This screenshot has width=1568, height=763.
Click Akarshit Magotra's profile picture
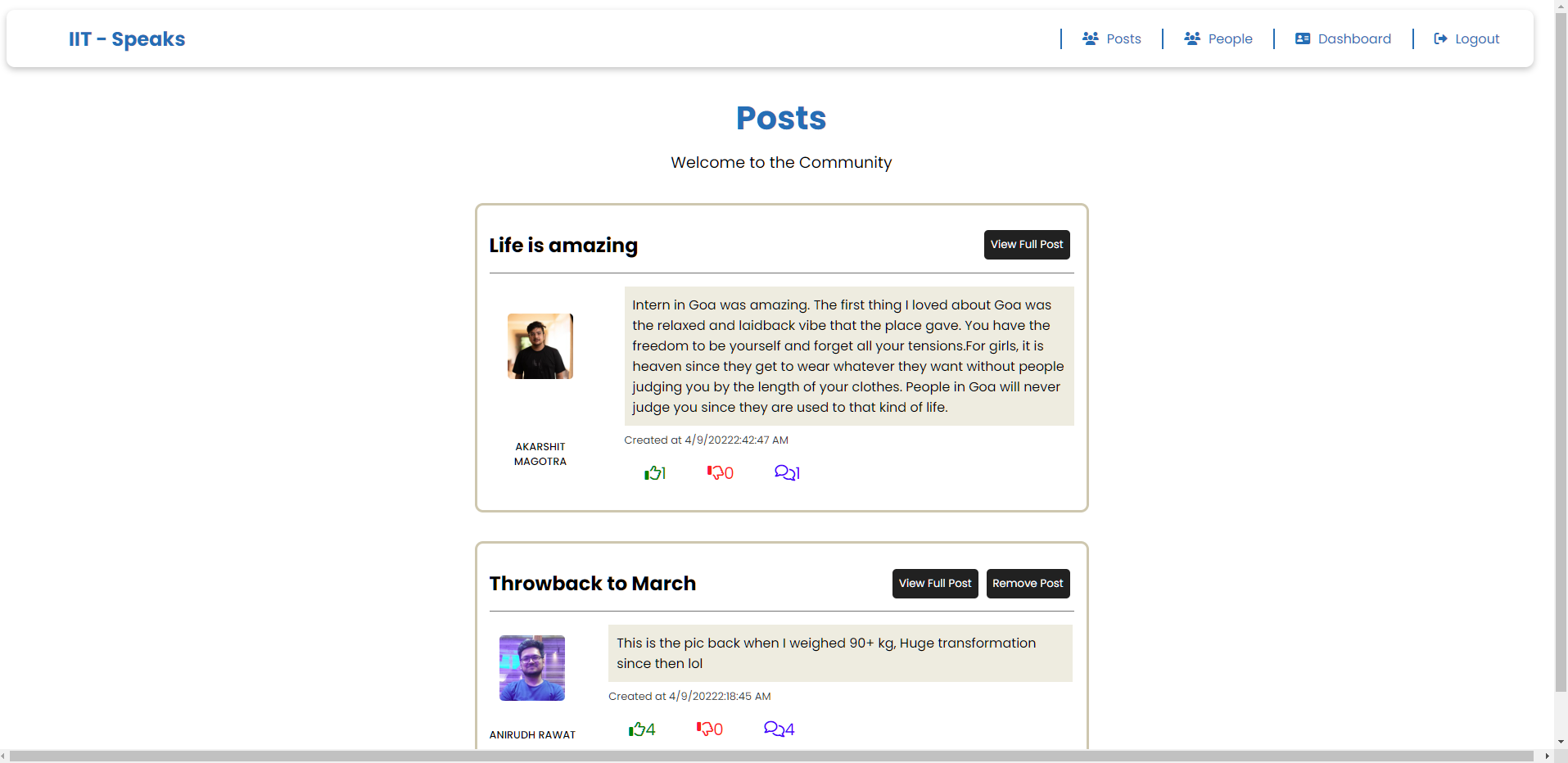coord(539,345)
